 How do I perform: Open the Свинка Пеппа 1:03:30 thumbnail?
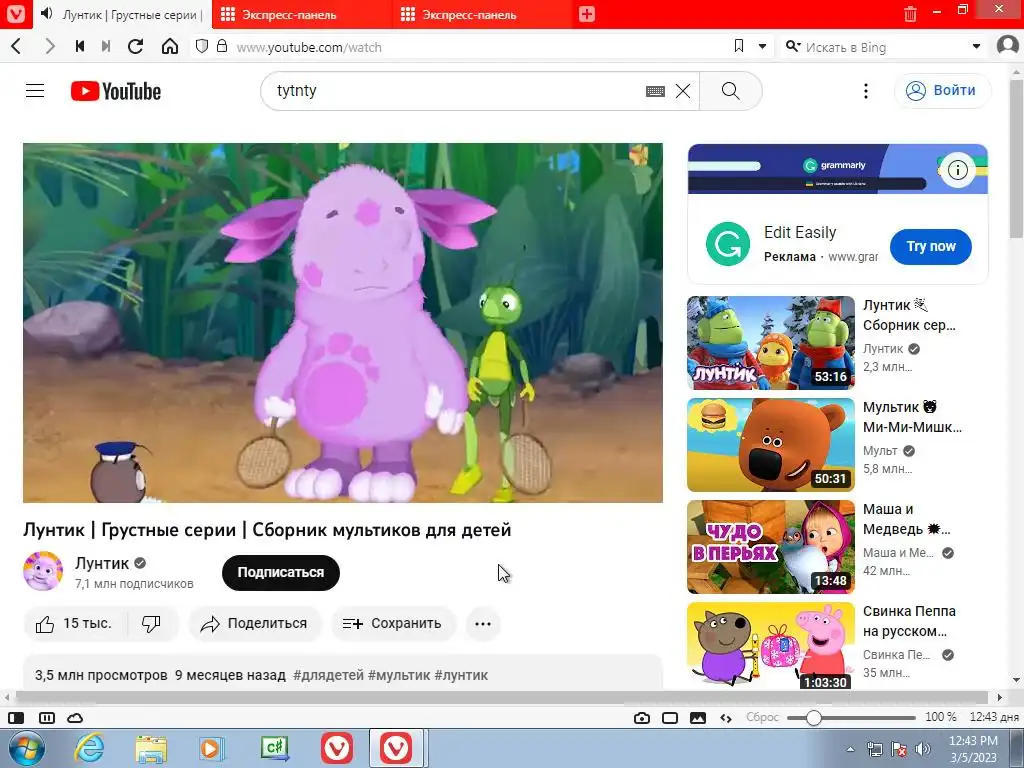tap(771, 647)
